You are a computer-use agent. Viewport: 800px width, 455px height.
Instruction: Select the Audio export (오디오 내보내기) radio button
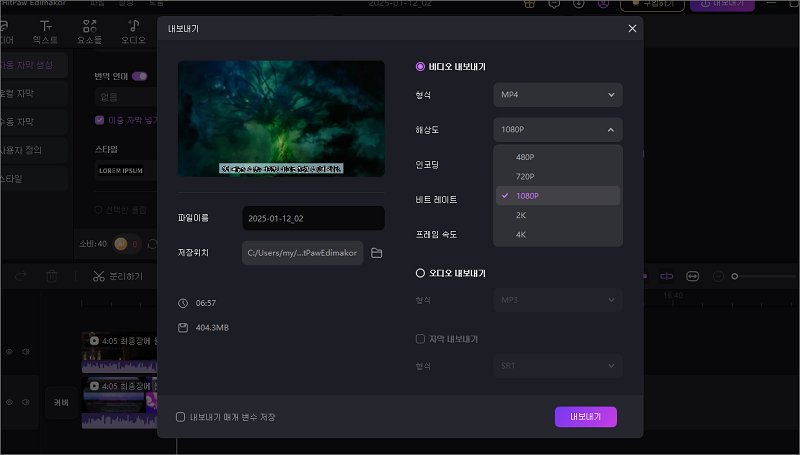(x=420, y=273)
